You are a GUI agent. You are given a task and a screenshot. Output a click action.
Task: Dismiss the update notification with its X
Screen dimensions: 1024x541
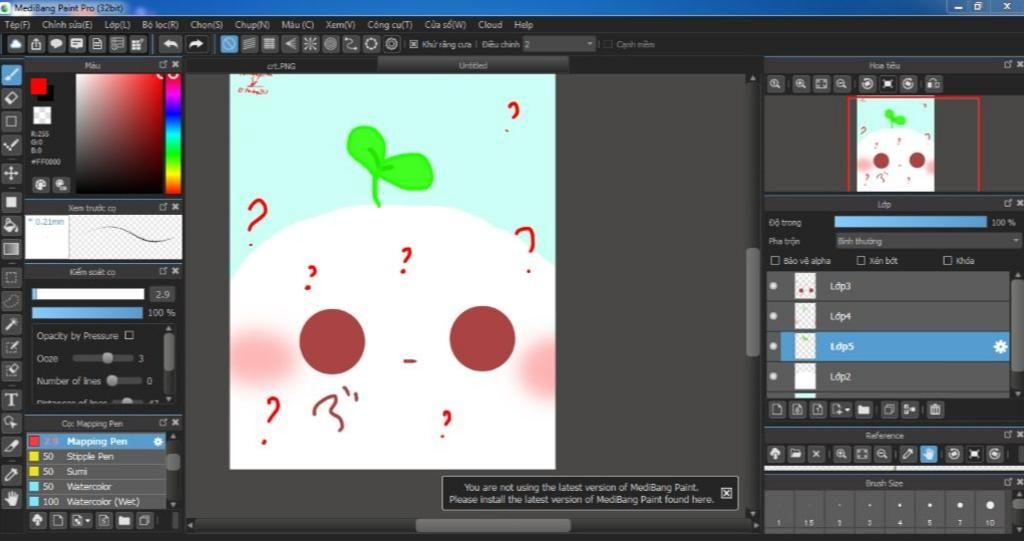tap(726, 493)
